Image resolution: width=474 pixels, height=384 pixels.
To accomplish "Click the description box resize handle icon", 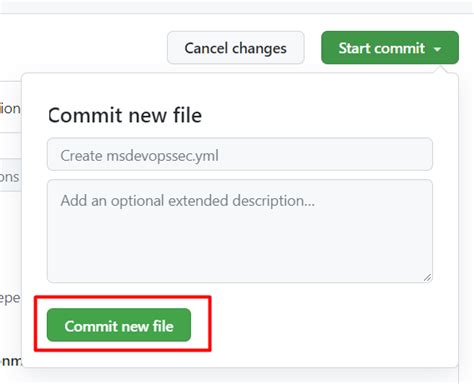I will (427, 277).
